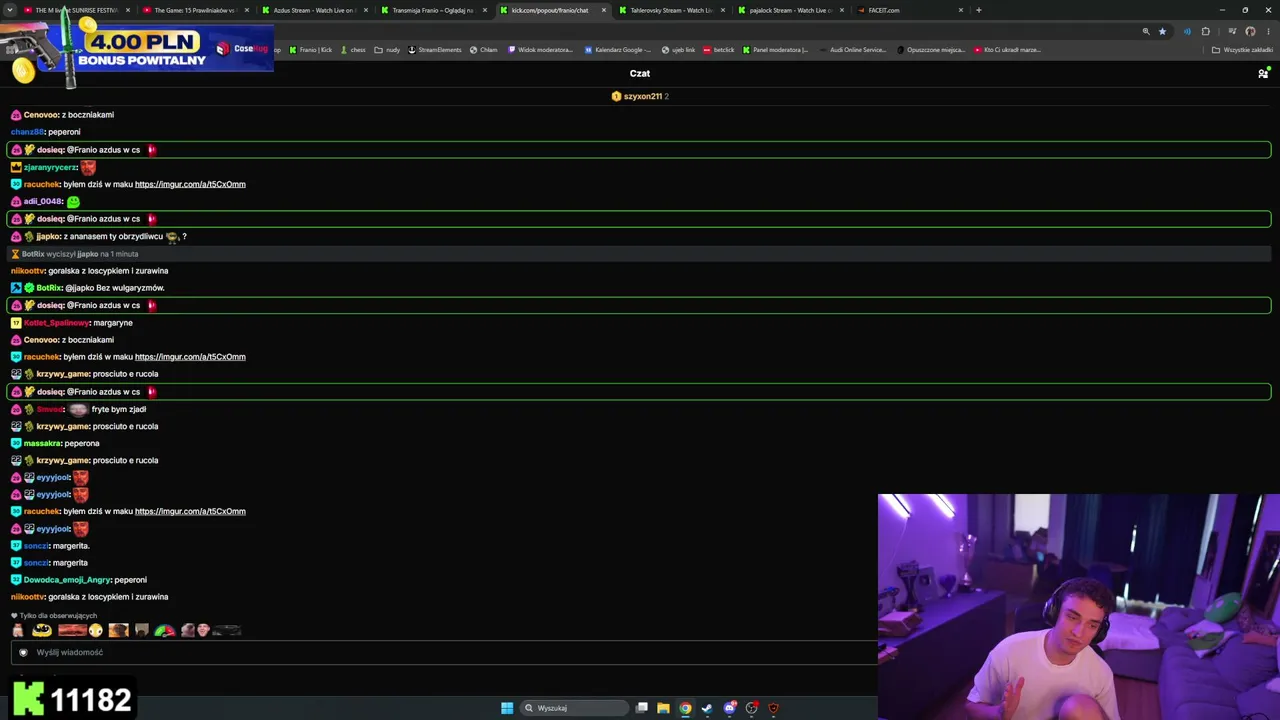This screenshot has height=720, width=1280.
Task: Switch to Tahlerovsky Stream tab
Action: 671,10
